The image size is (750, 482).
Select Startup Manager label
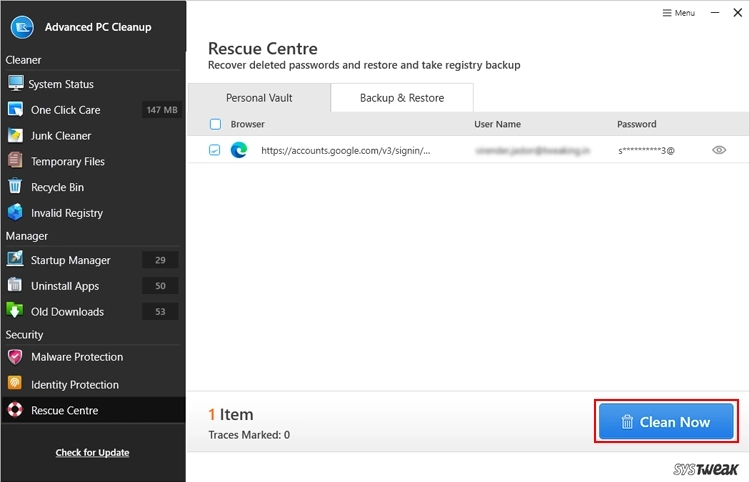pyautogui.click(x=71, y=260)
